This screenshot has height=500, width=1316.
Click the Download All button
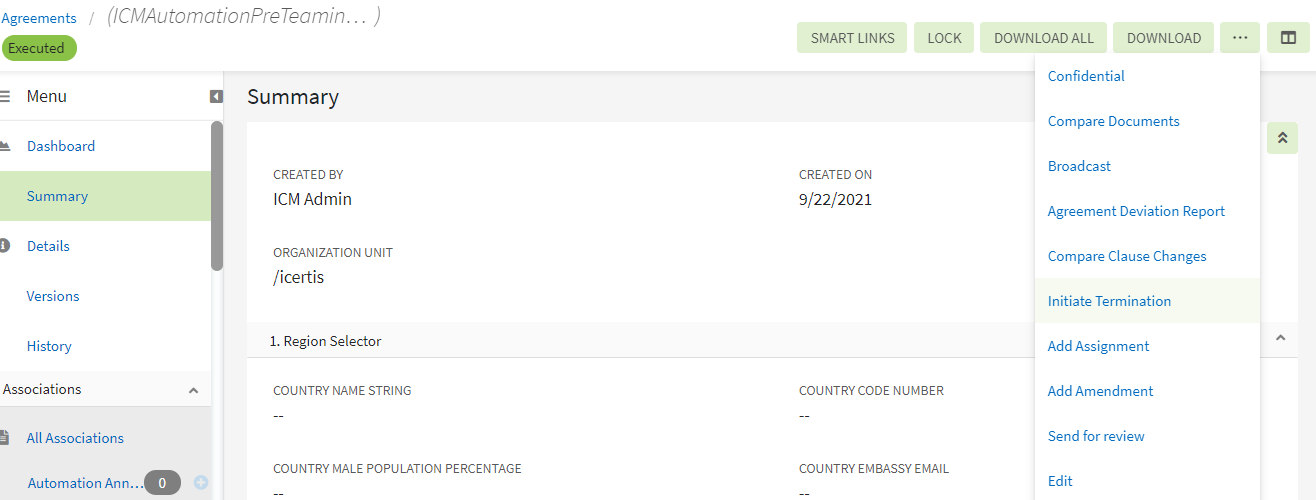pyautogui.click(x=1043, y=38)
